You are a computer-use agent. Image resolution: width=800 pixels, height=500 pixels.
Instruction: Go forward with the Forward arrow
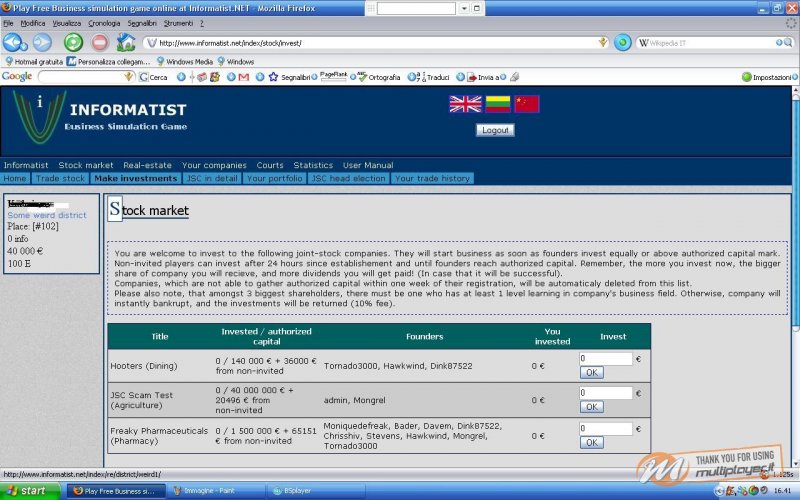pyautogui.click(x=42, y=42)
